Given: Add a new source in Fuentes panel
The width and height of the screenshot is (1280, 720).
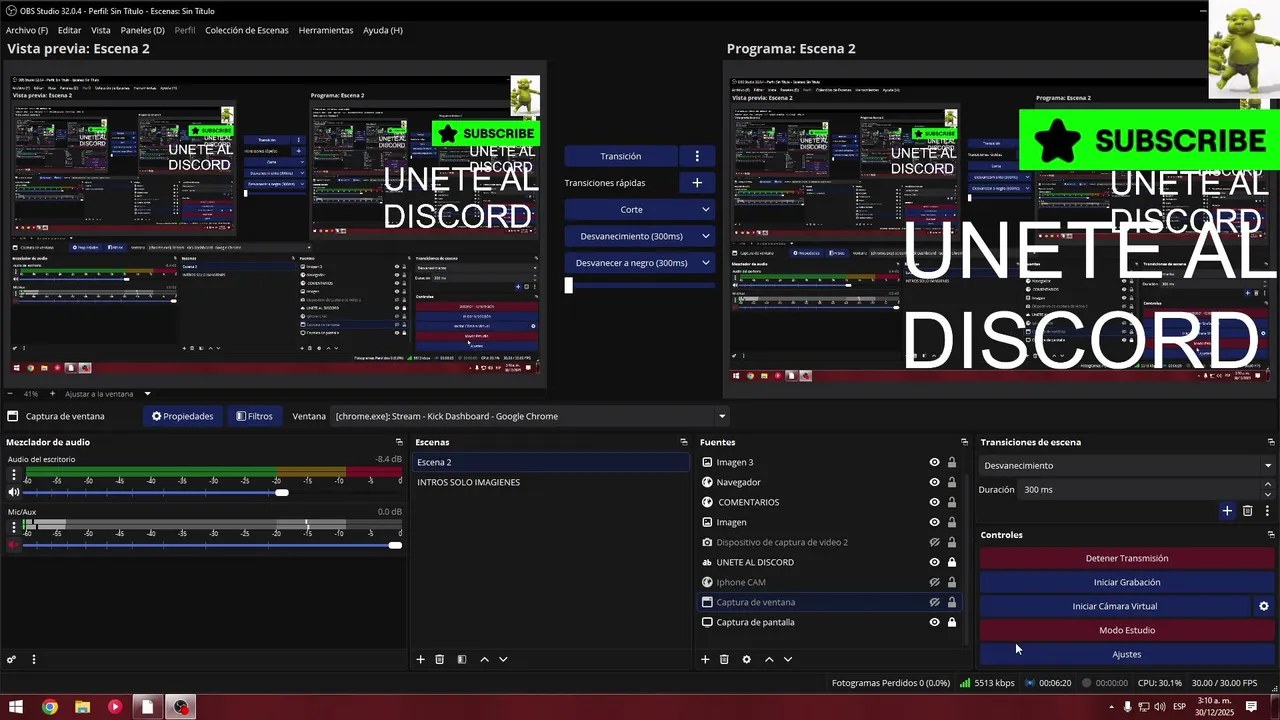Looking at the screenshot, I should pyautogui.click(x=705, y=659).
